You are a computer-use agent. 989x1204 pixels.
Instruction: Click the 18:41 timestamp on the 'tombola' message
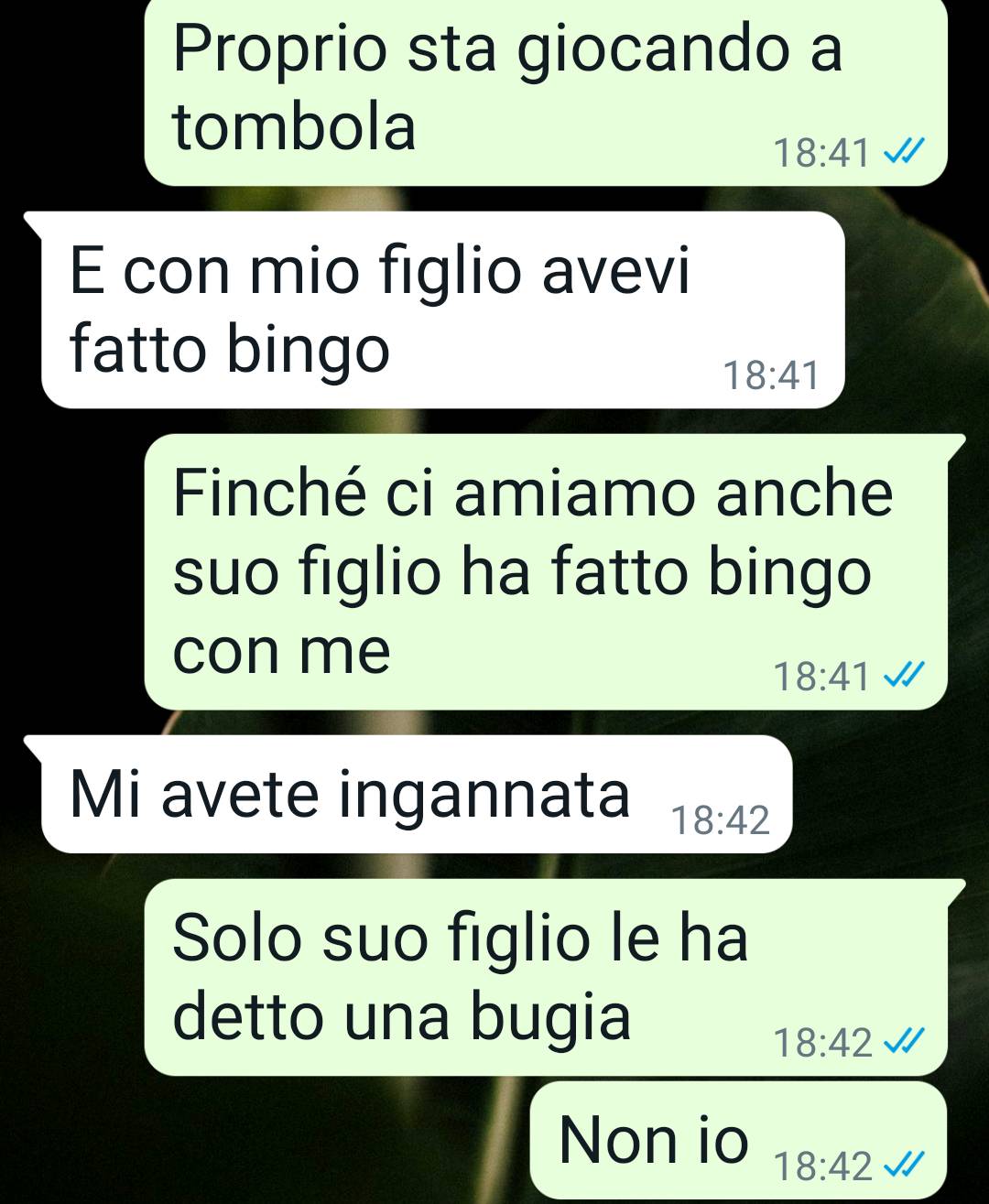pyautogui.click(x=821, y=153)
